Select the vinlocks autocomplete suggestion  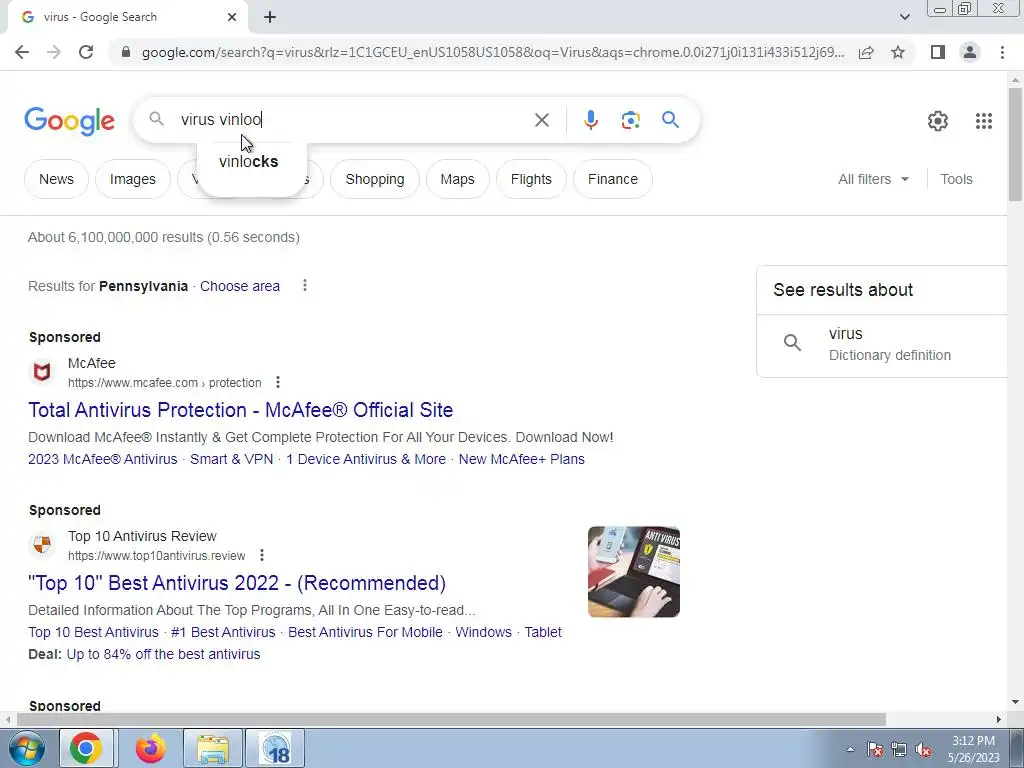tap(249, 161)
